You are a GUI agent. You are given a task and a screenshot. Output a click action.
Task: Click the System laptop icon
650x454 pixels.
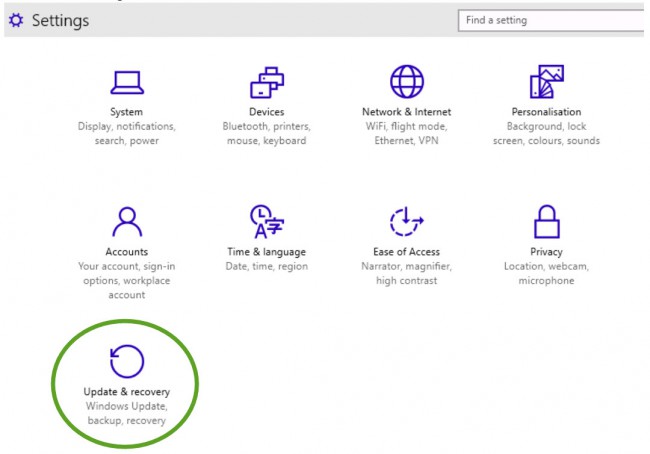point(126,82)
